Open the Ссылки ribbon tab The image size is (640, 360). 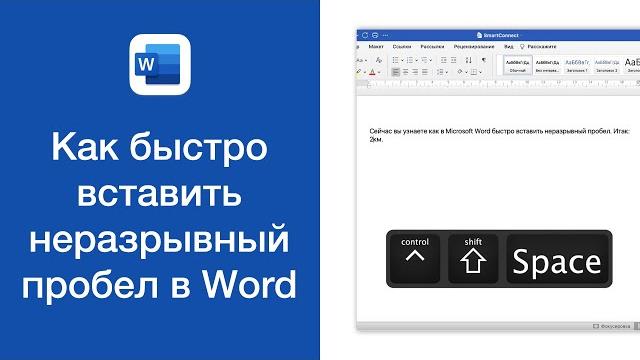pos(402,47)
